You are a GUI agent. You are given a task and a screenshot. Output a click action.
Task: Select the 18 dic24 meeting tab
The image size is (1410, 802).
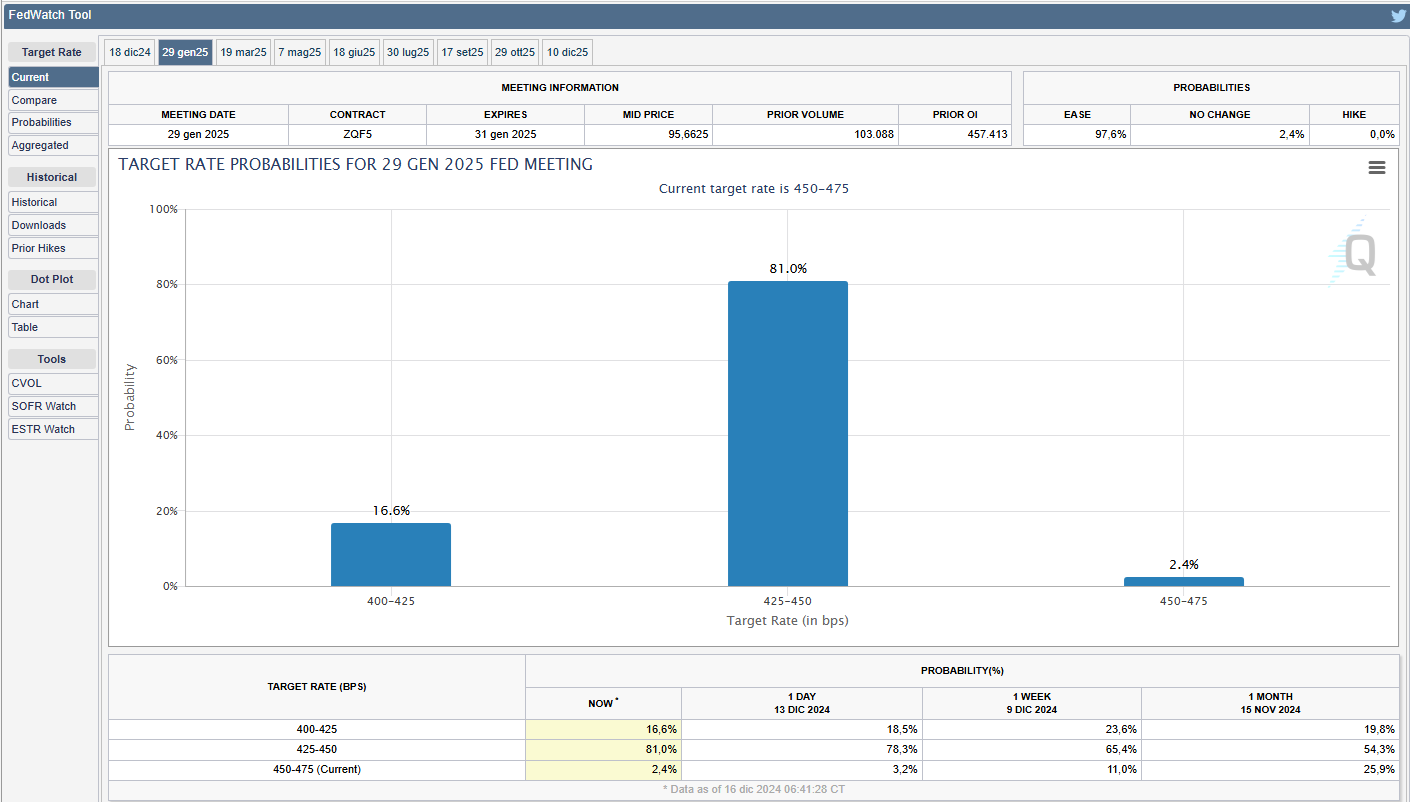tap(130, 52)
